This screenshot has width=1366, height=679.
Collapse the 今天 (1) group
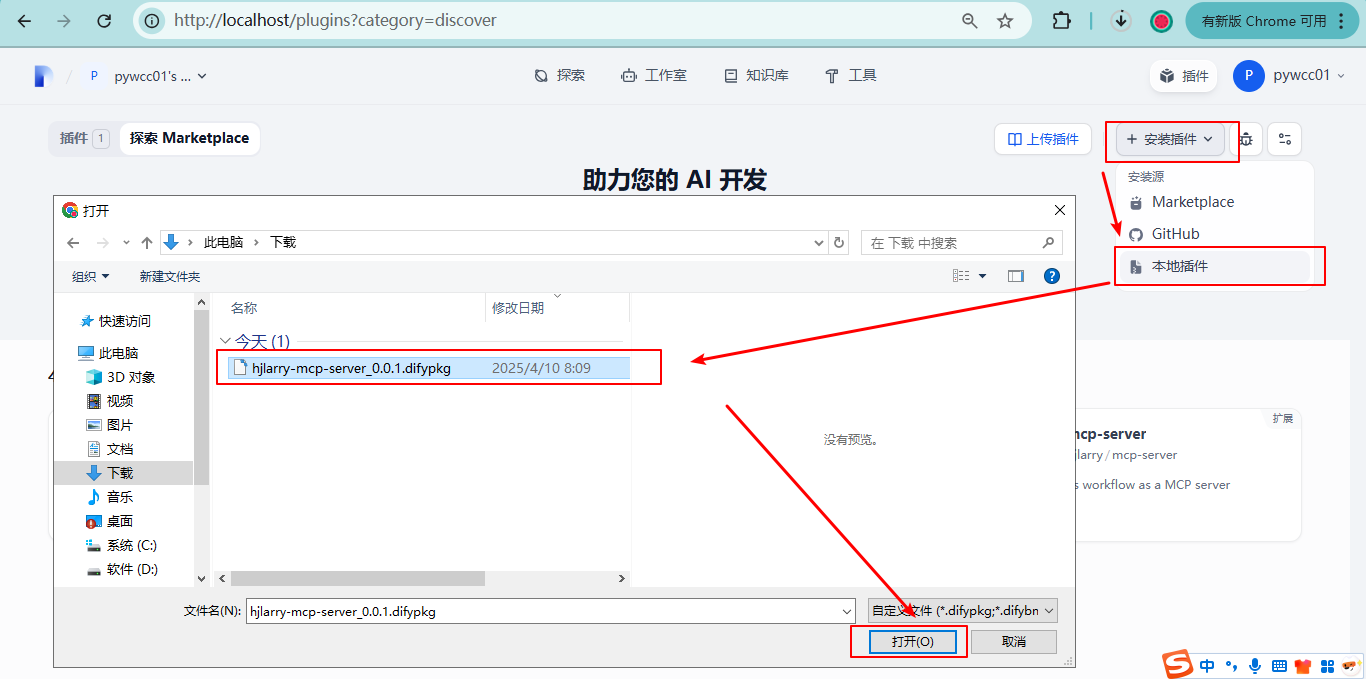[x=226, y=342]
